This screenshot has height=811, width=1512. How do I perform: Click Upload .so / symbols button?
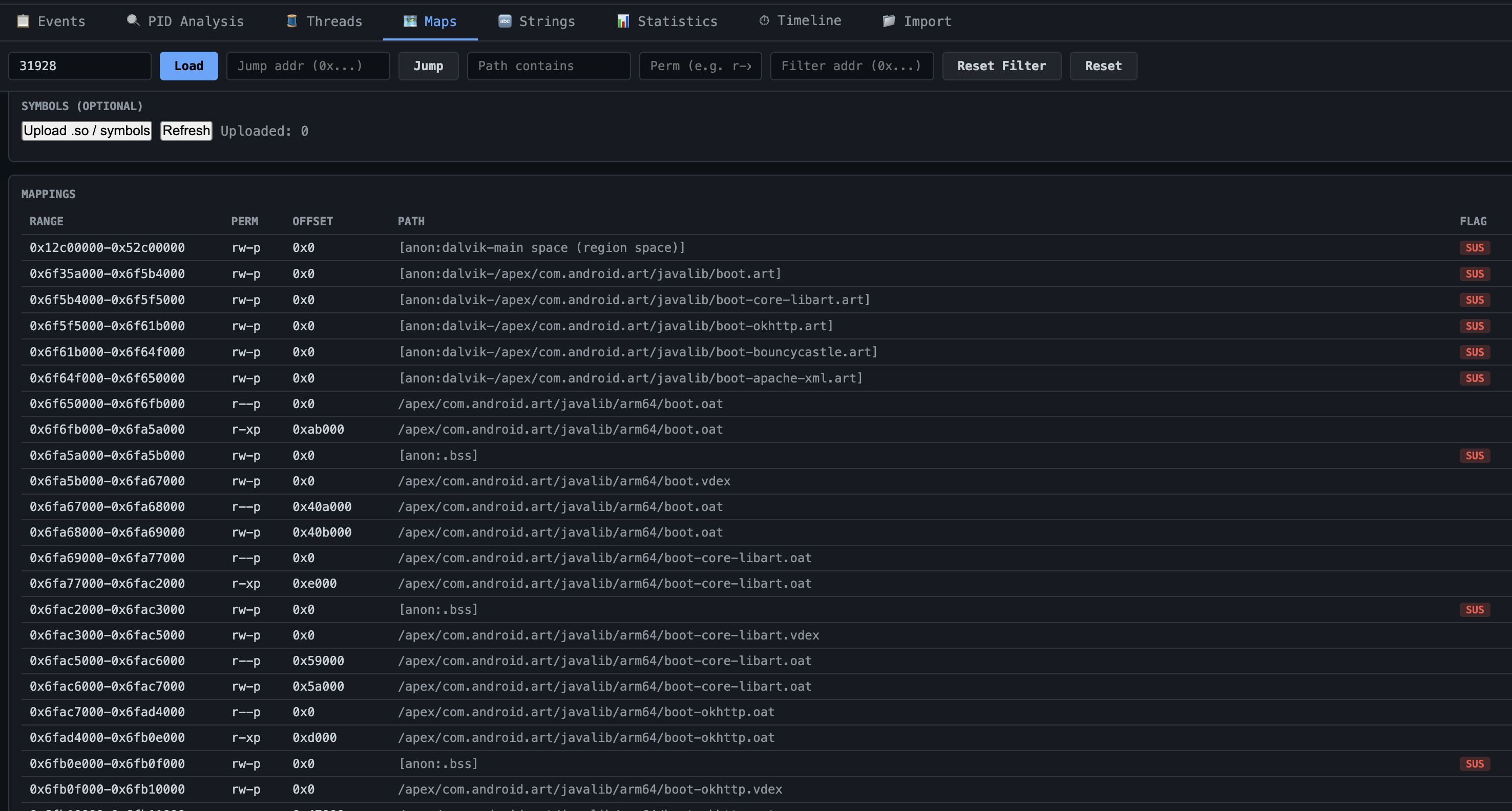click(86, 130)
